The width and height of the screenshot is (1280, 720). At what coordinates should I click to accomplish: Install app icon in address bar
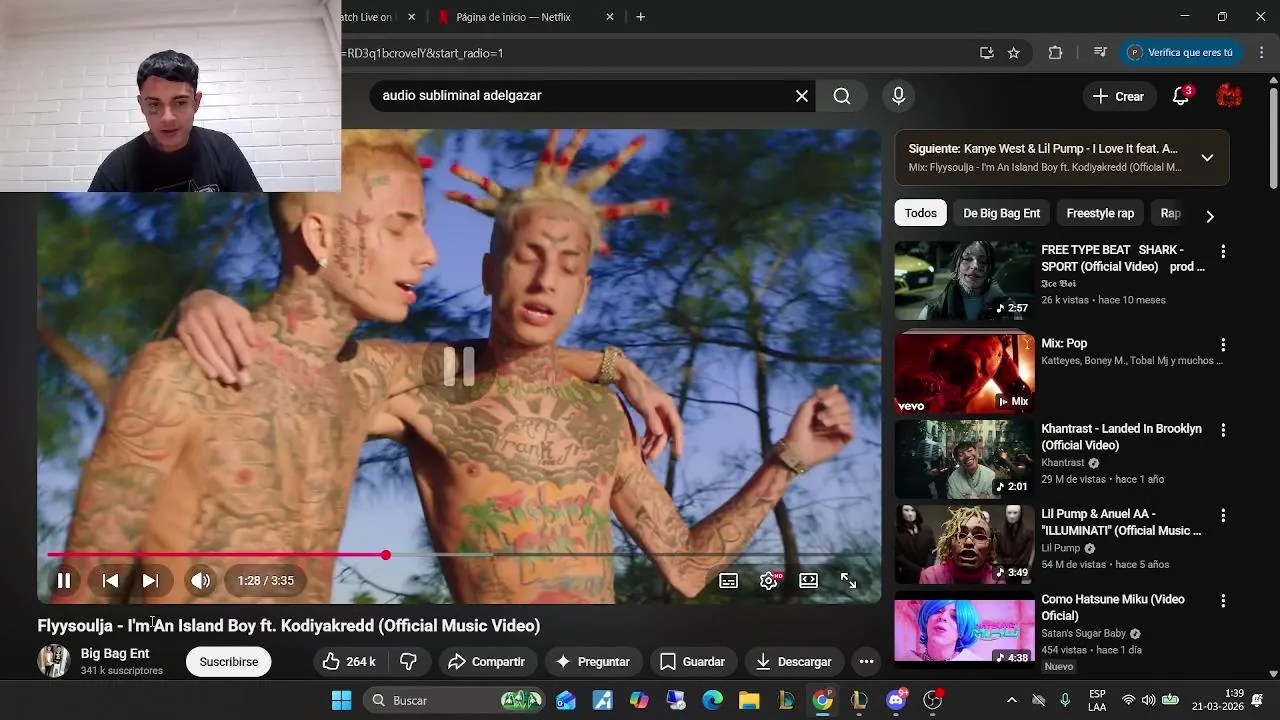[x=987, y=53]
